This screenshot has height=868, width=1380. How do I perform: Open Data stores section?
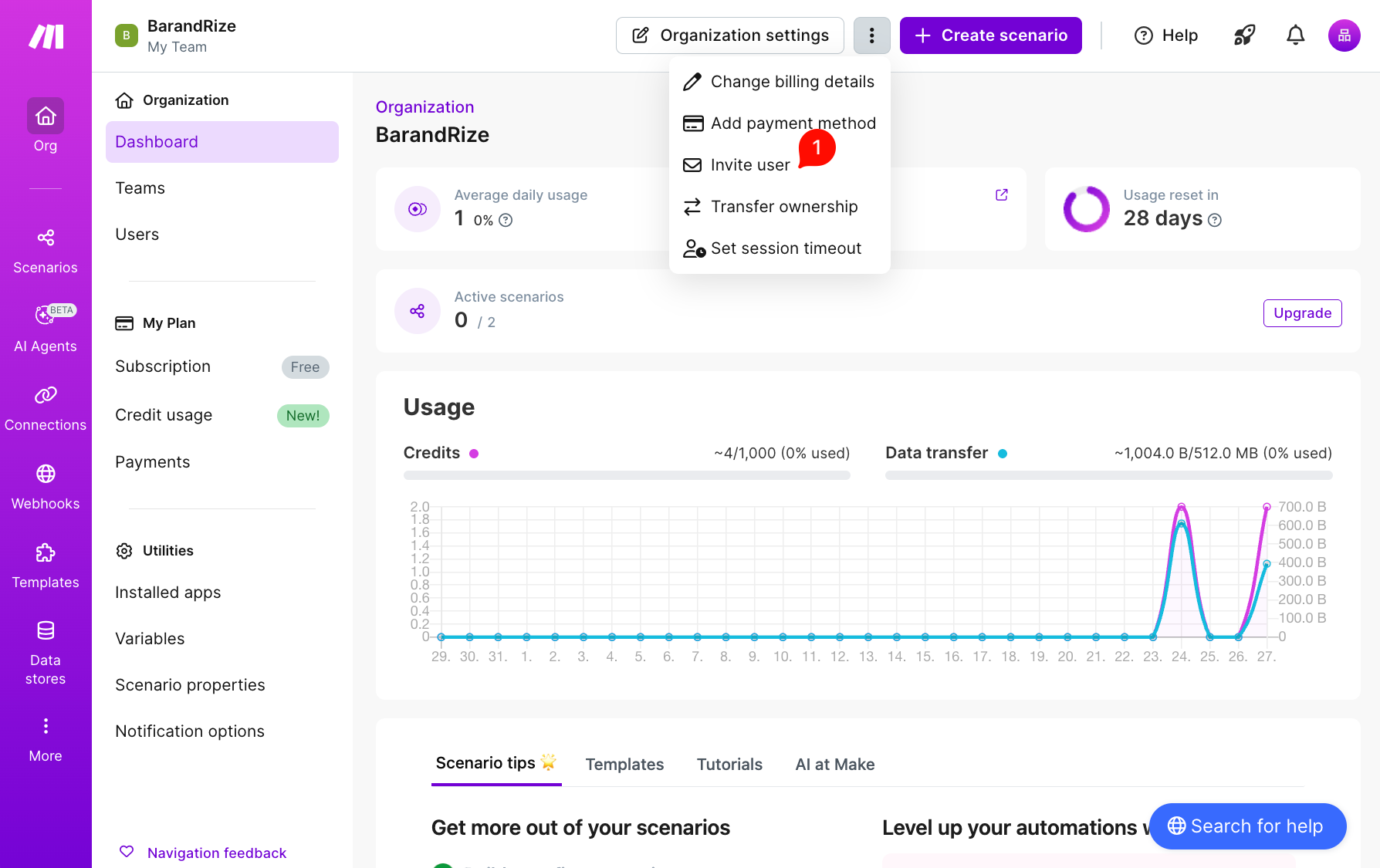point(46,652)
